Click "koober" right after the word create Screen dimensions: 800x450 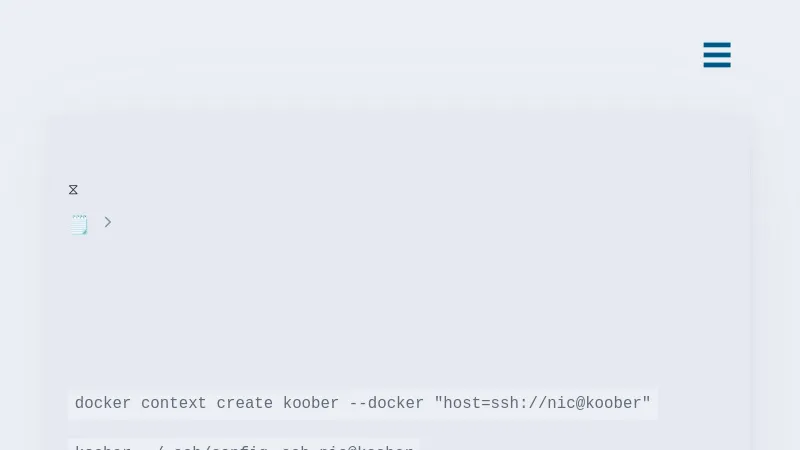click(x=311, y=404)
